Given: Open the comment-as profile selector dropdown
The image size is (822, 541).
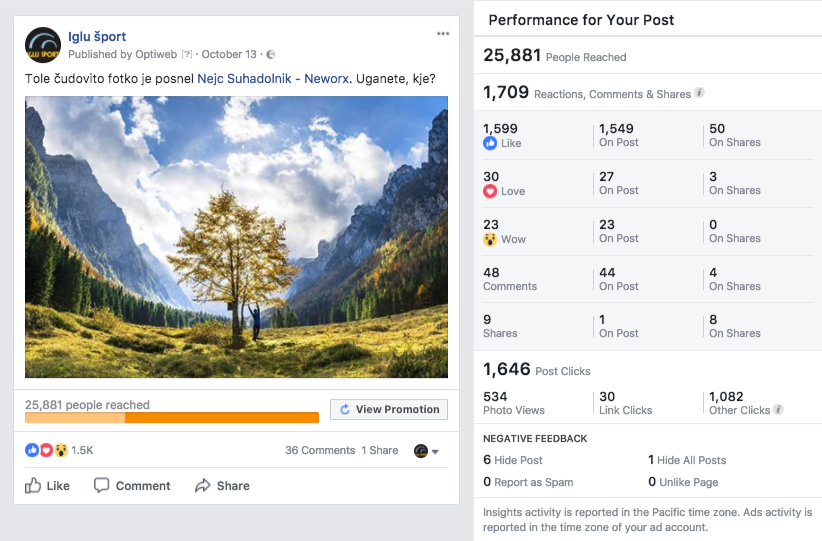Looking at the screenshot, I should click(427, 451).
